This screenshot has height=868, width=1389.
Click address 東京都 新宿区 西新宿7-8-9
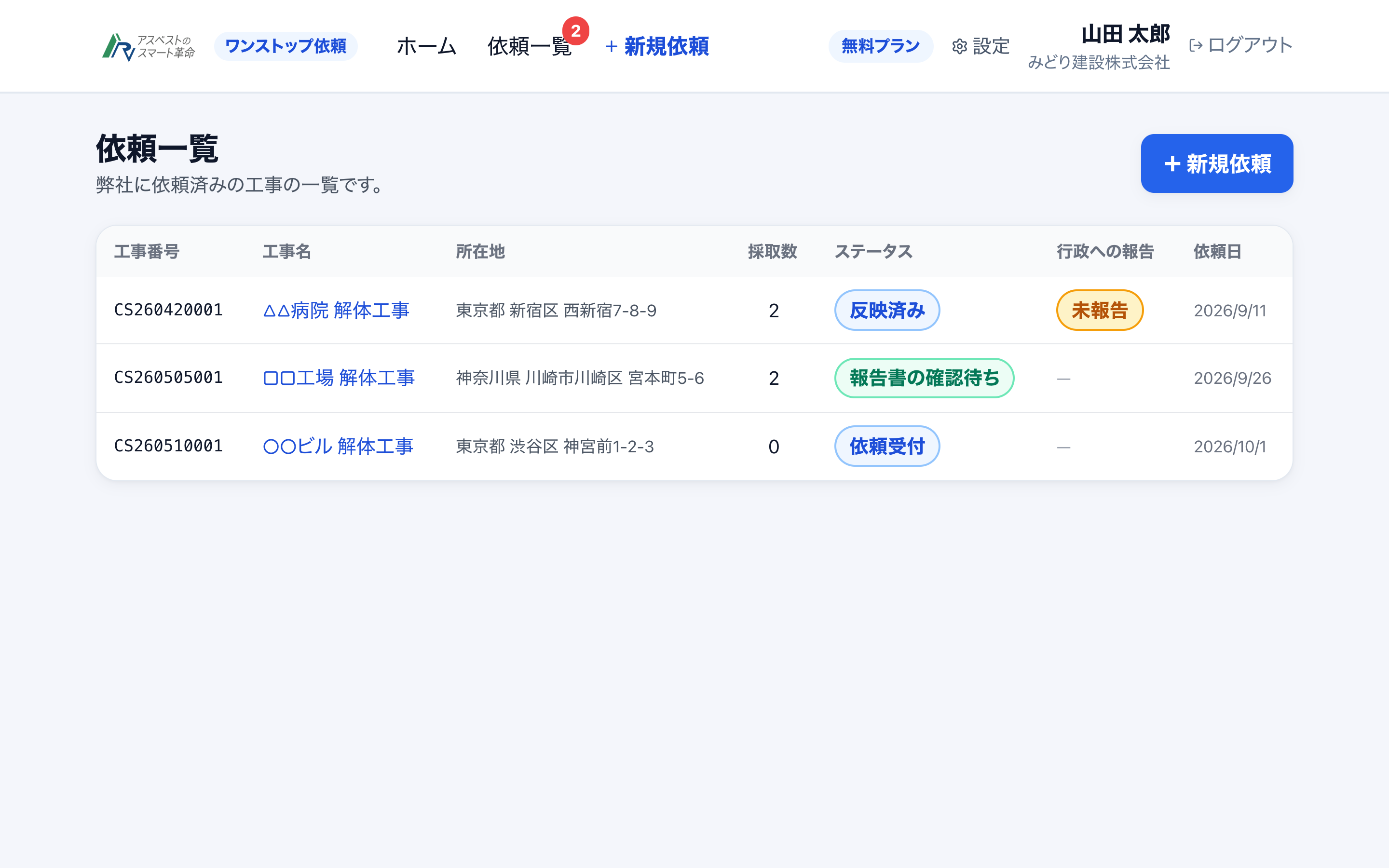pyautogui.click(x=556, y=311)
